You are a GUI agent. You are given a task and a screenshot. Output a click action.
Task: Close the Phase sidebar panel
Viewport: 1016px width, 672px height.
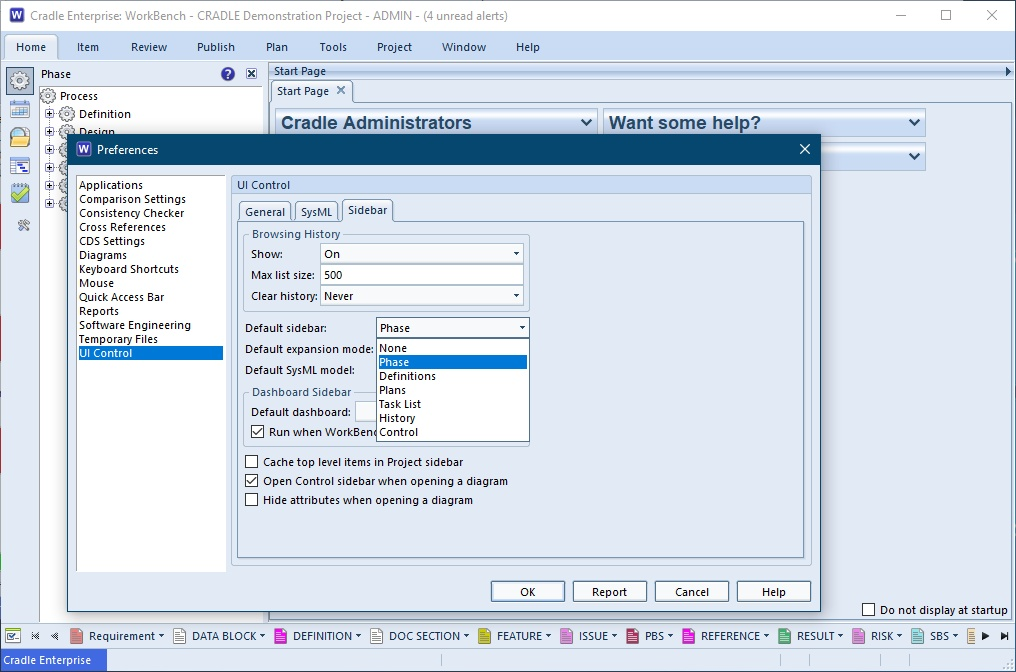(x=251, y=74)
